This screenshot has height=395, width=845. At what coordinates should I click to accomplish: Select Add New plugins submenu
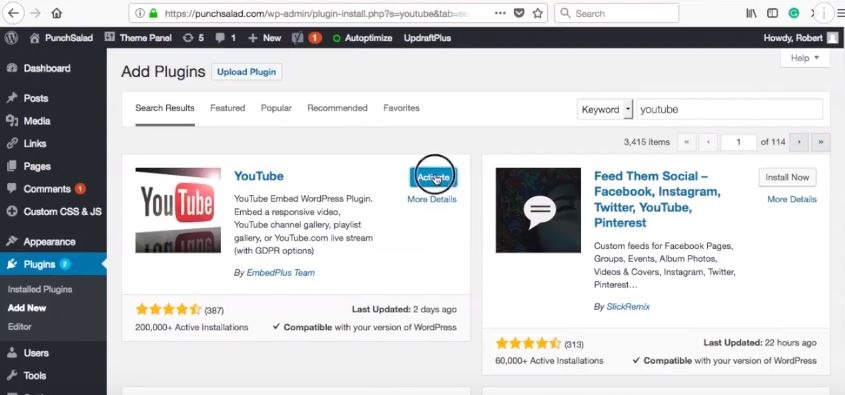(27, 308)
